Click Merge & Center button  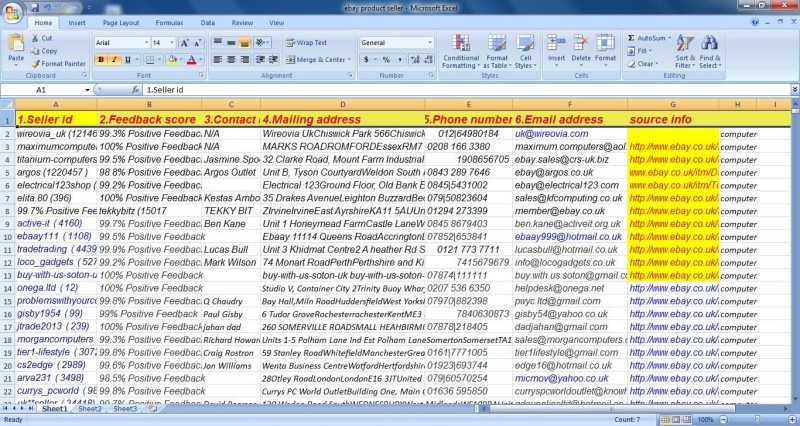pos(315,60)
